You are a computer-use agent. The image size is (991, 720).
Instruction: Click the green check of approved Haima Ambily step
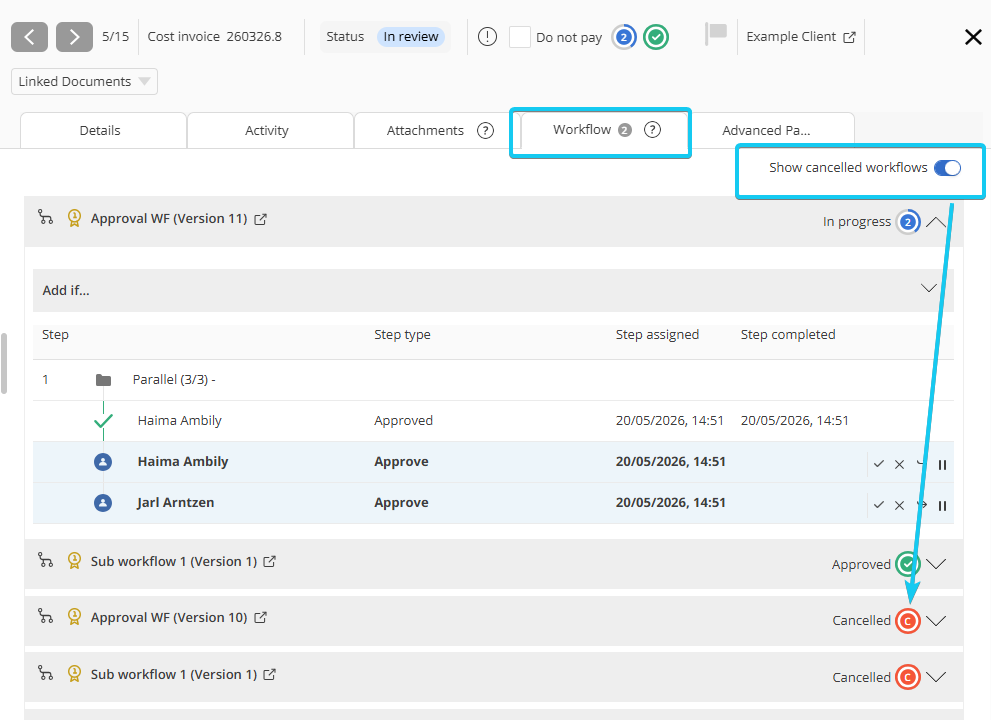103,420
